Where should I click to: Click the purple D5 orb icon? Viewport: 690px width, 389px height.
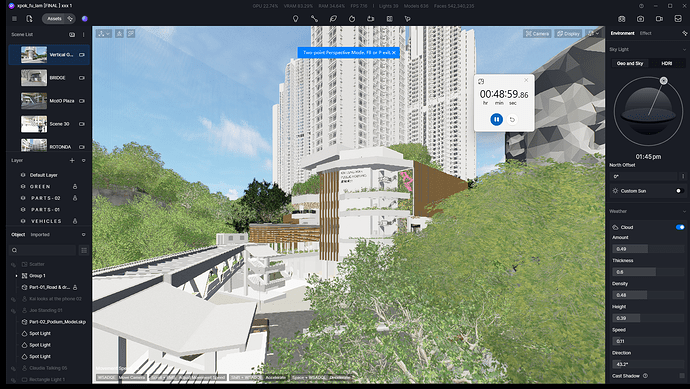pyautogui.click(x=85, y=19)
